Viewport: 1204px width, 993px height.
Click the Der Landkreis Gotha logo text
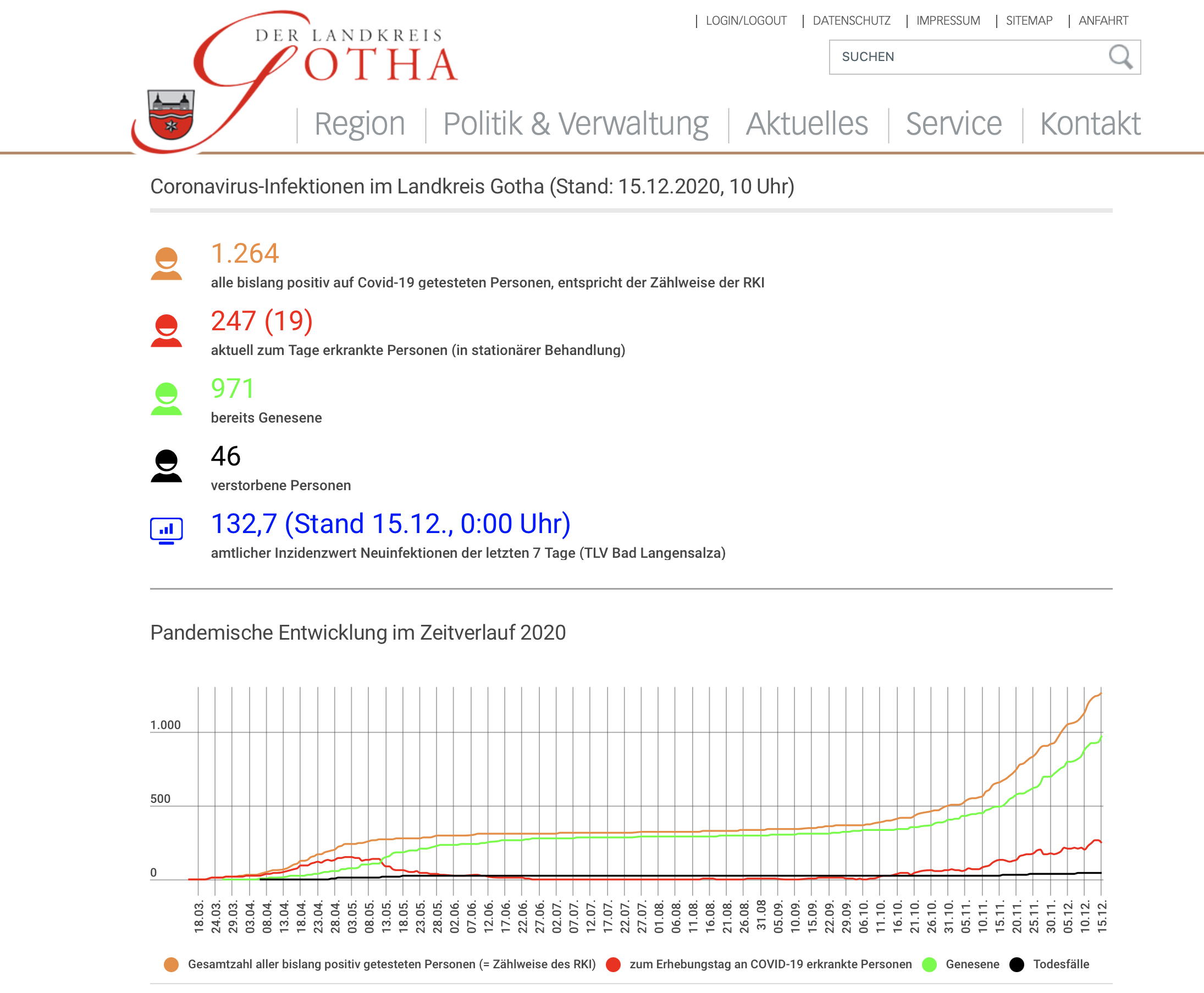(x=355, y=55)
